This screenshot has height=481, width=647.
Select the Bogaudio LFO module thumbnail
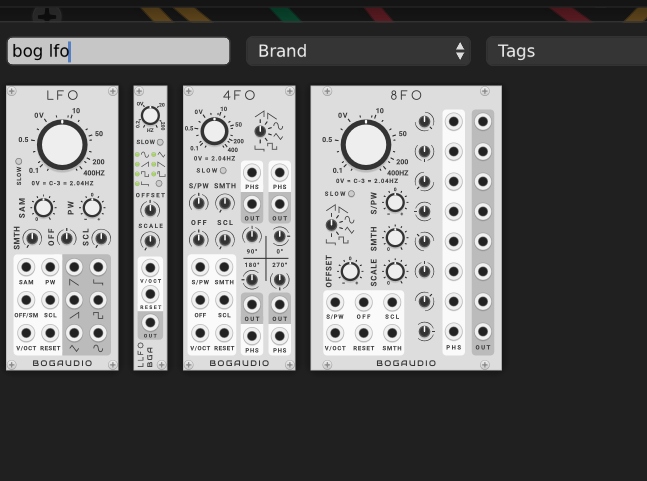[x=62, y=228]
